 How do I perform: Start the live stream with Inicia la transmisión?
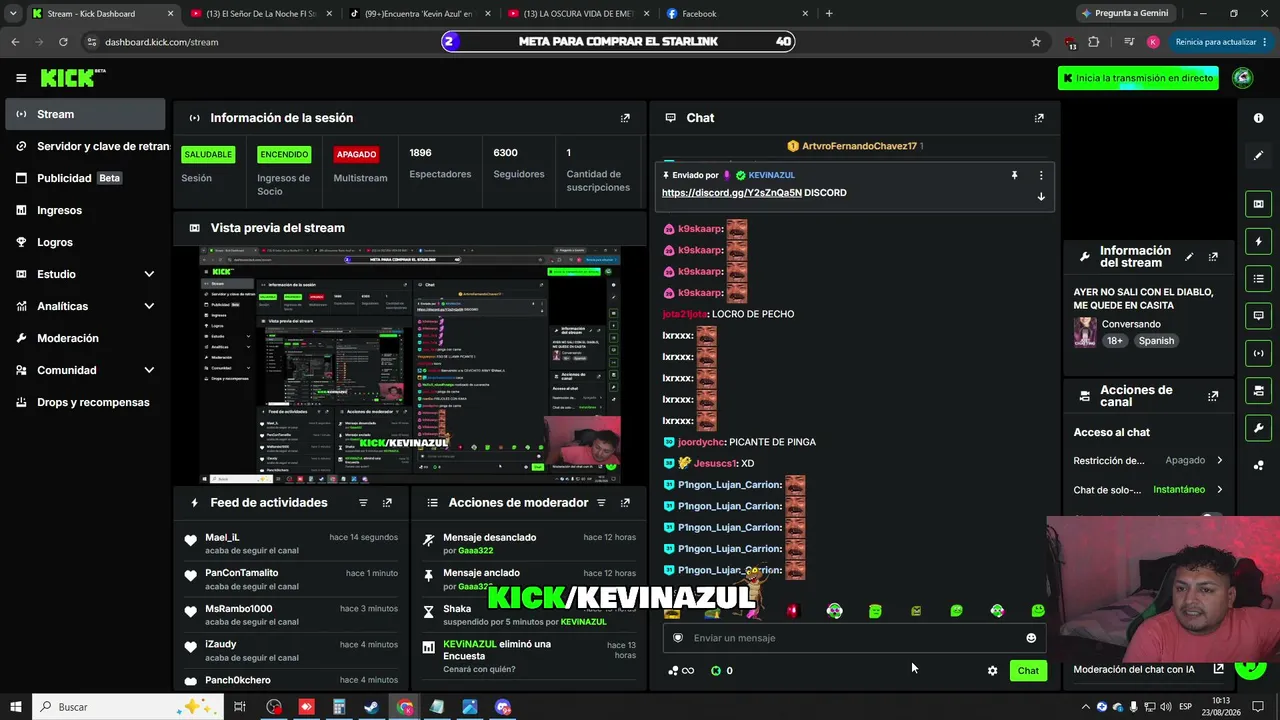pos(1138,78)
